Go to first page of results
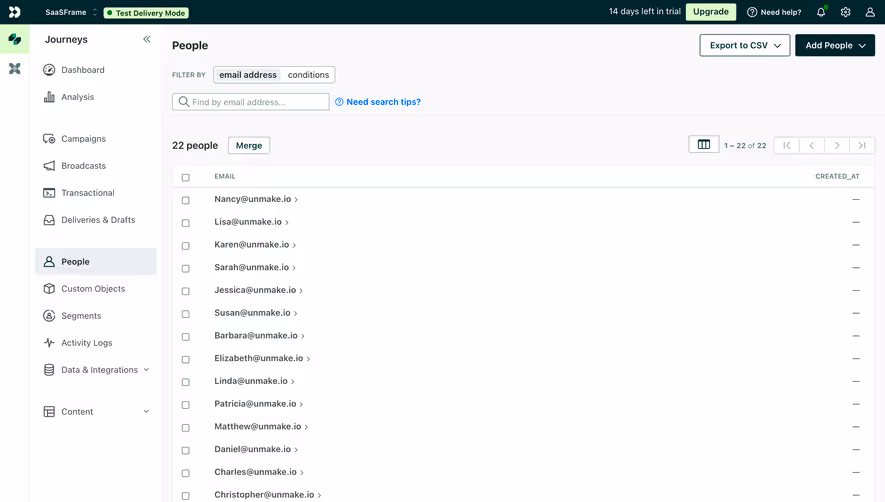The height and width of the screenshot is (502, 885). [787, 146]
